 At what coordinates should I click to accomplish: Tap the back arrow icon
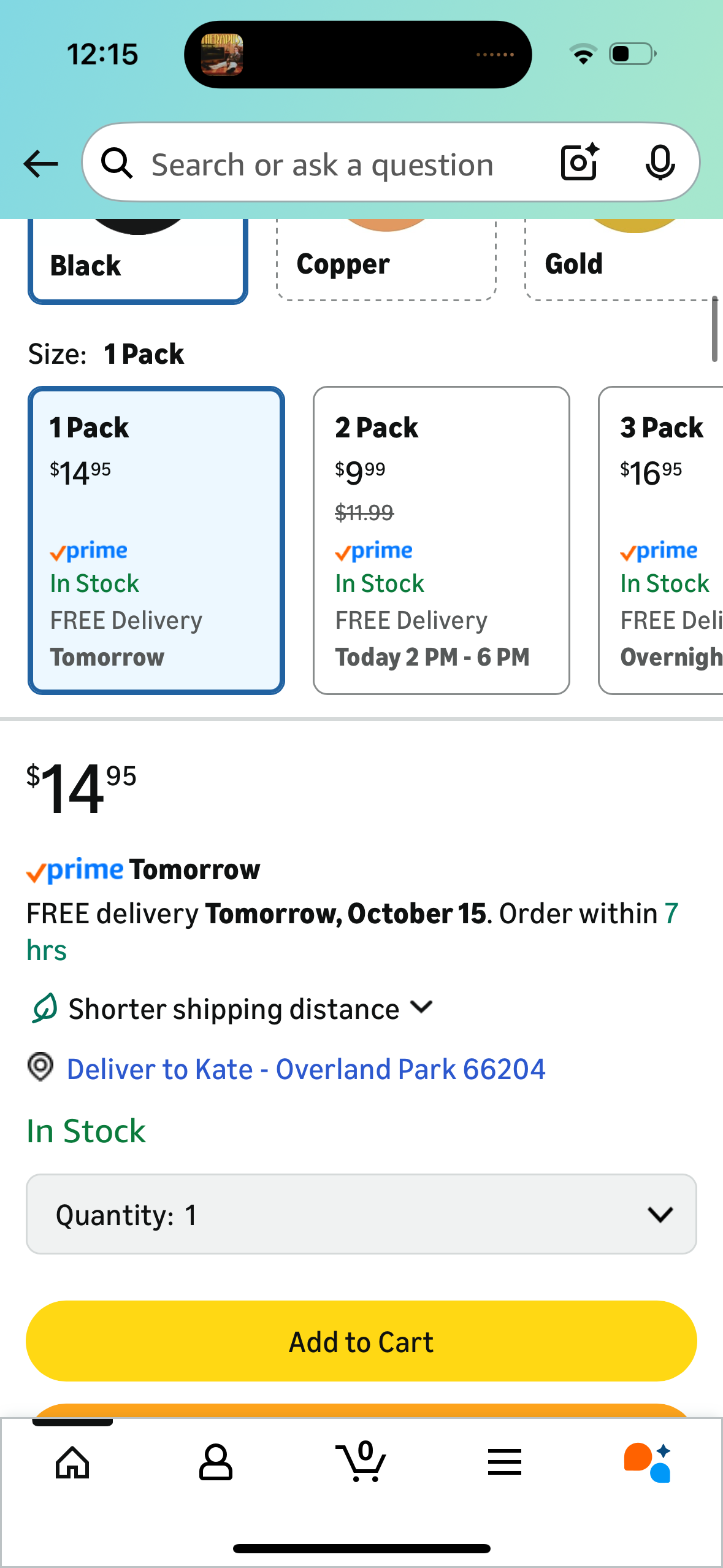40,164
